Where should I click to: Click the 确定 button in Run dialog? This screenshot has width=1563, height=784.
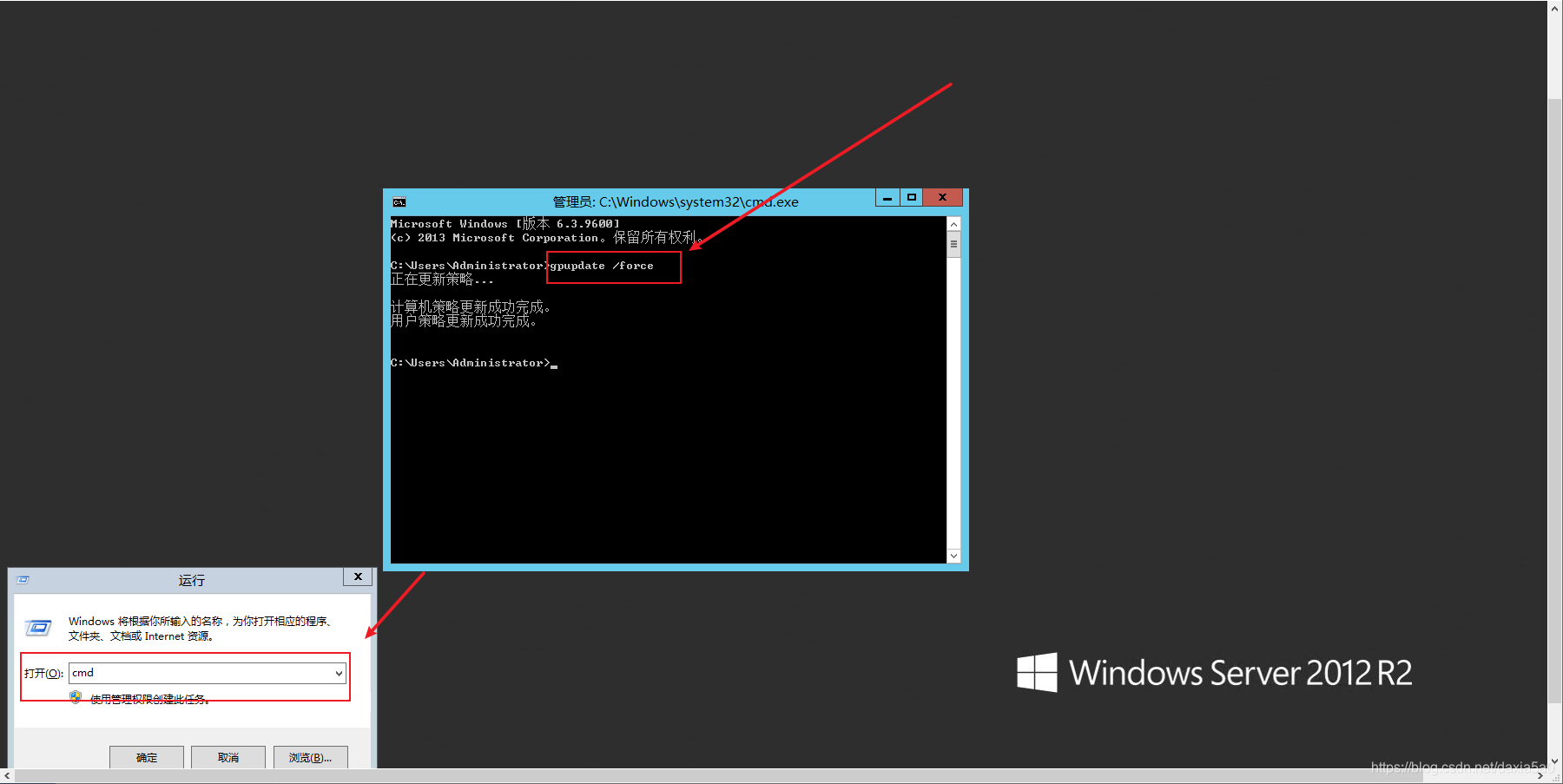[147, 757]
